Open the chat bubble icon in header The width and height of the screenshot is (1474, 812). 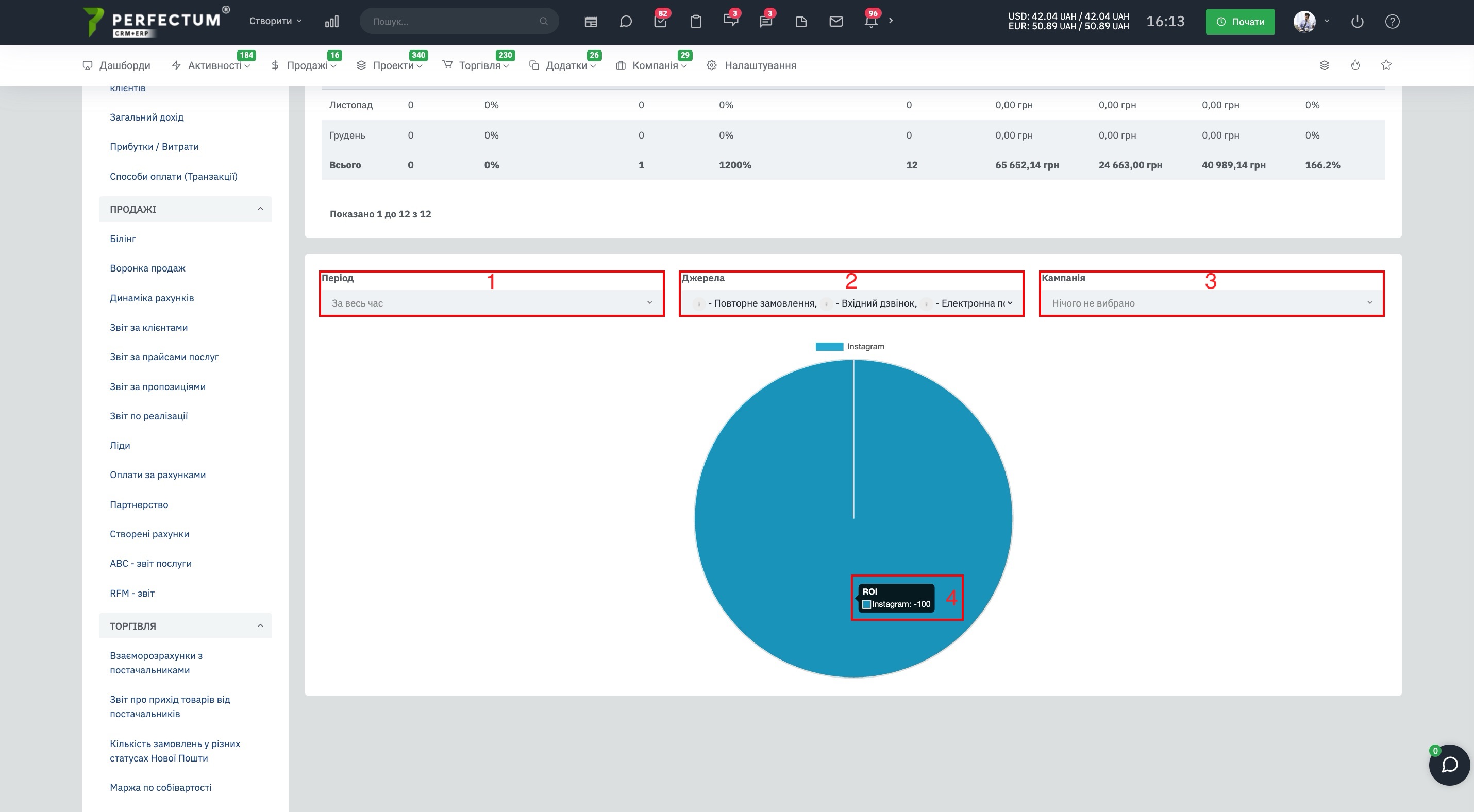pyautogui.click(x=626, y=22)
